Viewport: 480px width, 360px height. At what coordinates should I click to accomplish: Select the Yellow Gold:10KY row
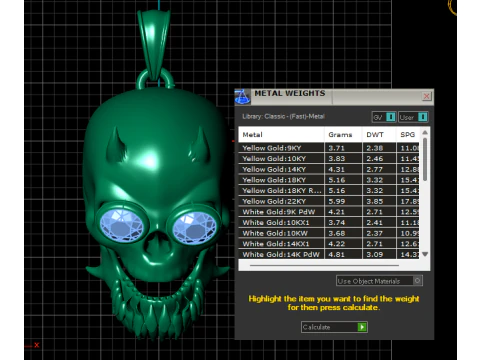(329, 159)
